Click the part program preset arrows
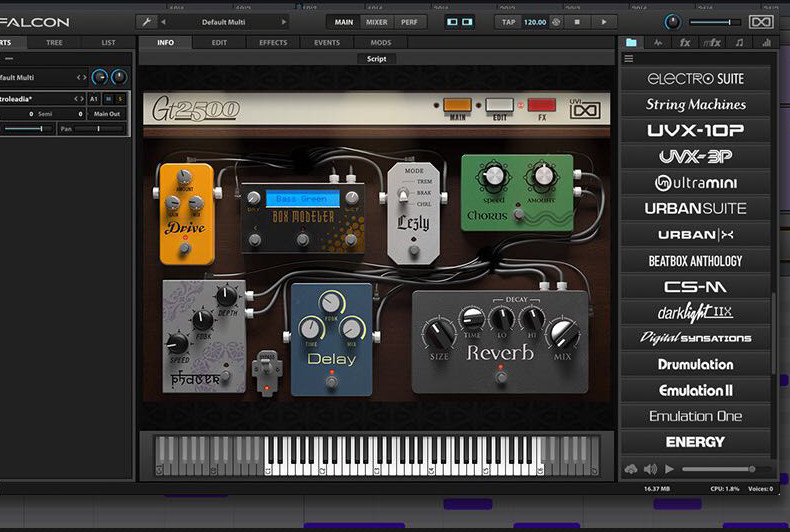Viewport: 790px width, 532px height. point(79,99)
